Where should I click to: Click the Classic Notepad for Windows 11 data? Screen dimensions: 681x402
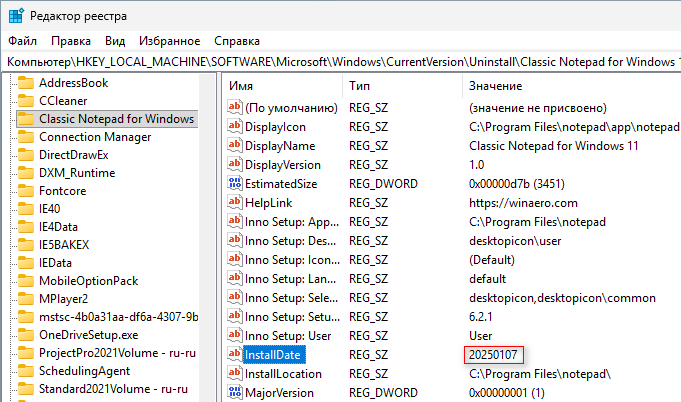tap(553, 146)
